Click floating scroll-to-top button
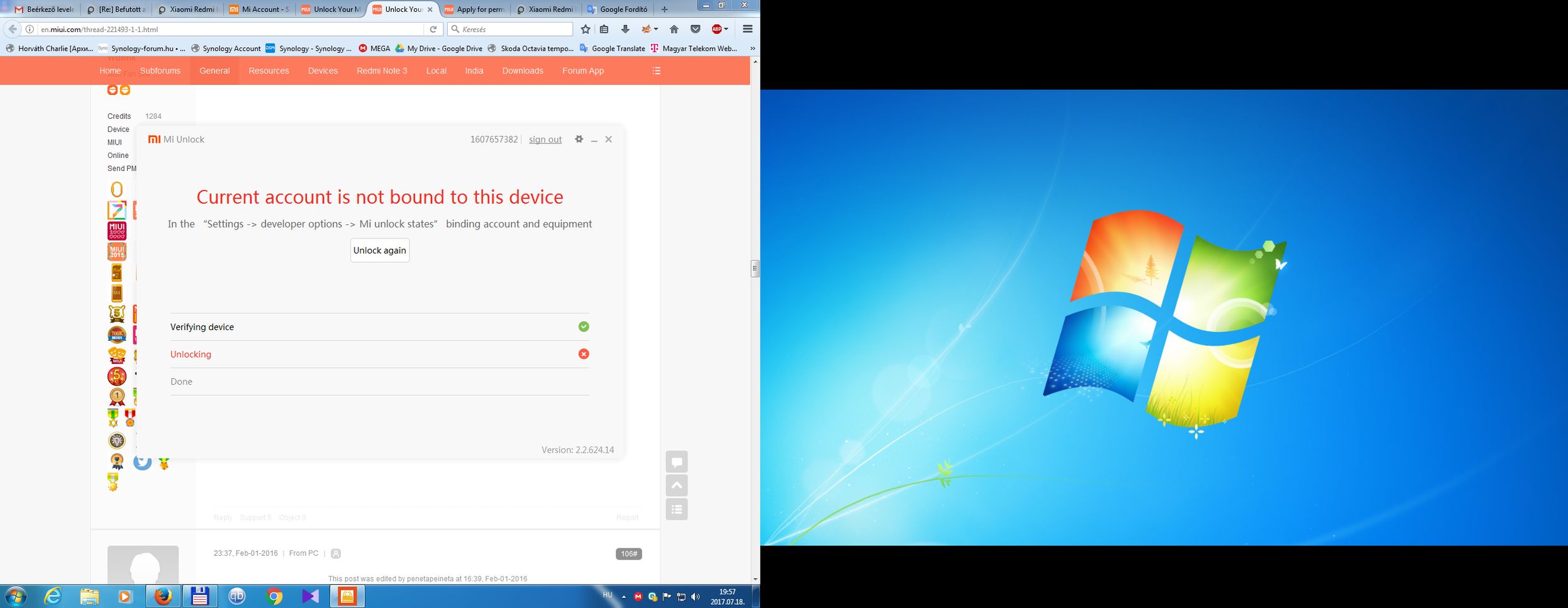The image size is (1568, 608). (x=677, y=485)
